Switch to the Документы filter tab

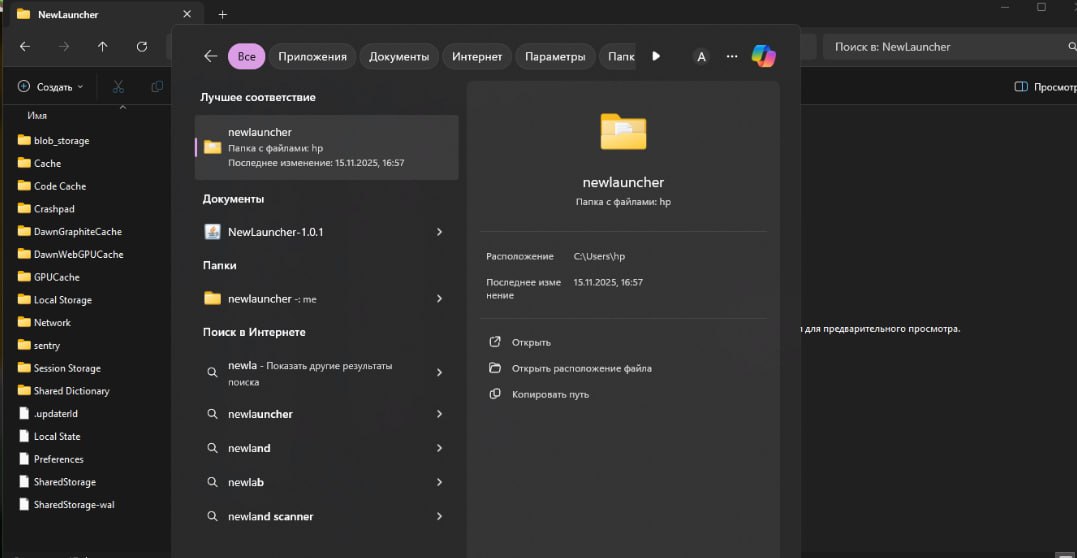click(398, 57)
